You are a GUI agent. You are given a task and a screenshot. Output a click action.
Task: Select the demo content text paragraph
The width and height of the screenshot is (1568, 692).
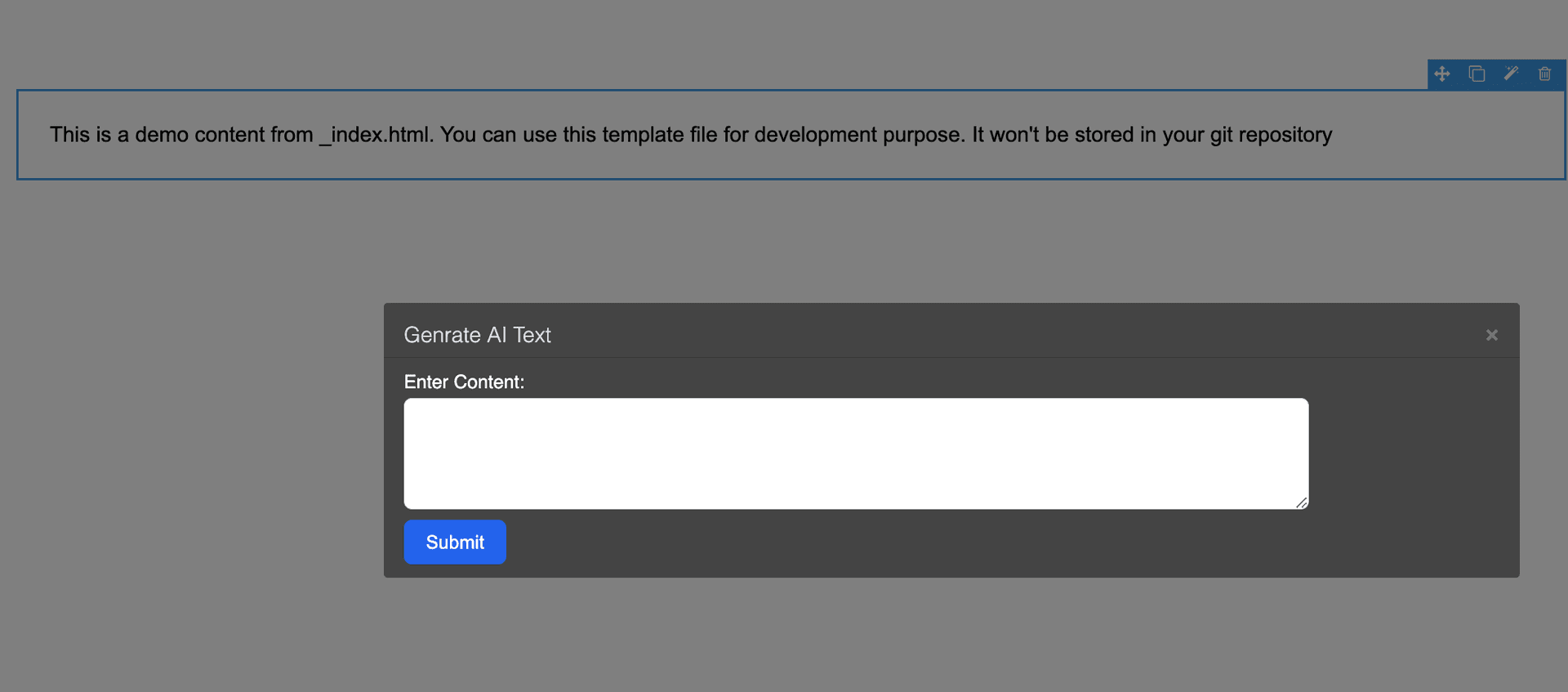(691, 135)
